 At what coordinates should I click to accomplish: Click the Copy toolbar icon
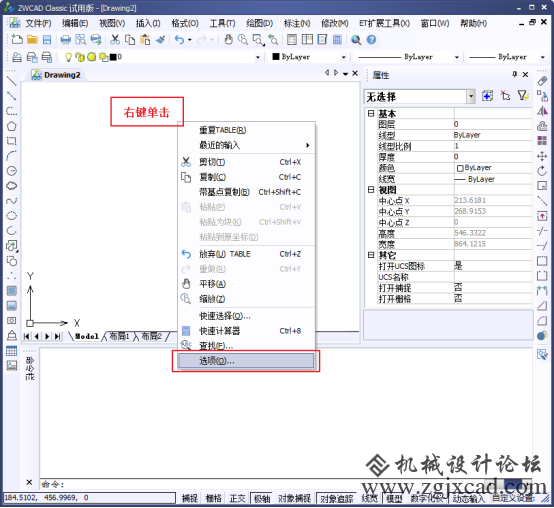pos(130,40)
